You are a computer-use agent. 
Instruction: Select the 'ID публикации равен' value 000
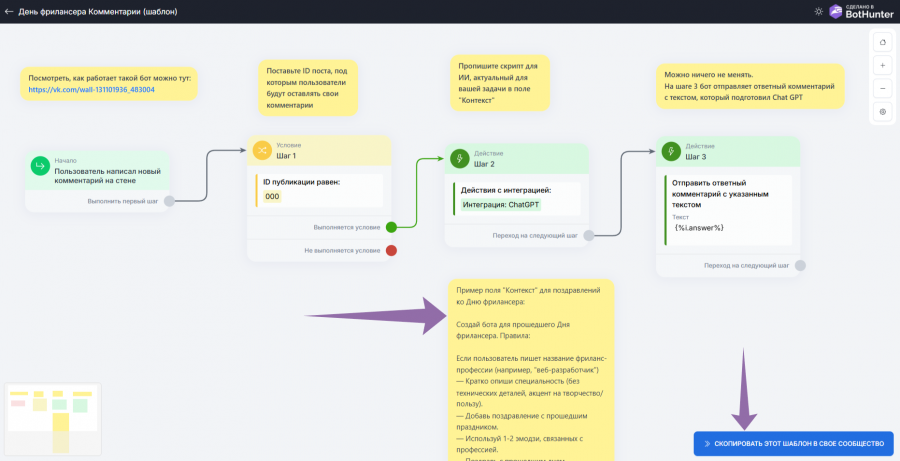tap(272, 196)
